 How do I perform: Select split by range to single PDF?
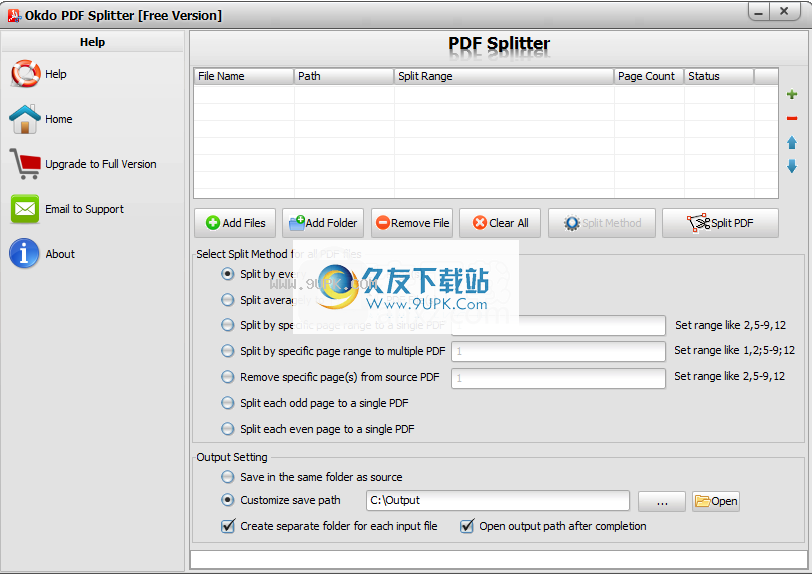(227, 325)
